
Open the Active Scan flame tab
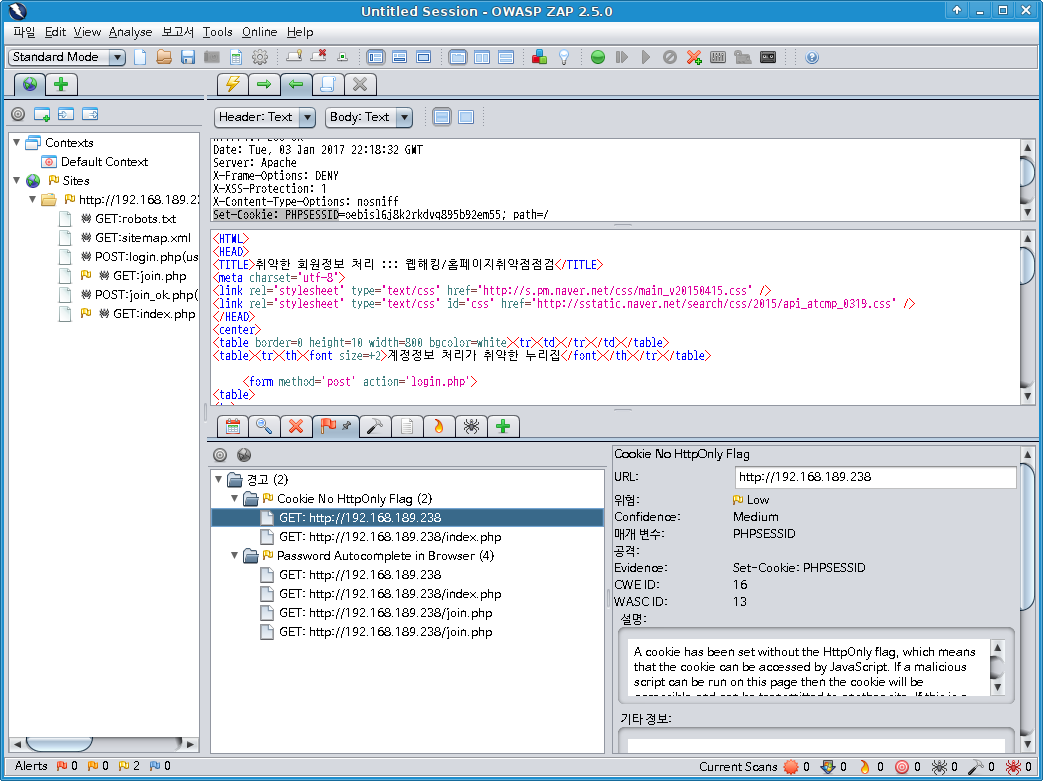[x=439, y=426]
